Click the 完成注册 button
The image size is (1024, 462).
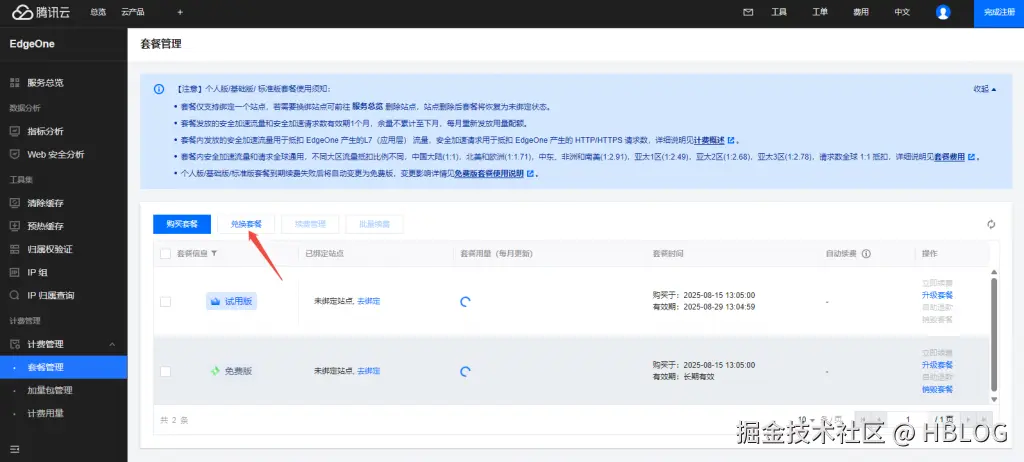(x=999, y=13)
